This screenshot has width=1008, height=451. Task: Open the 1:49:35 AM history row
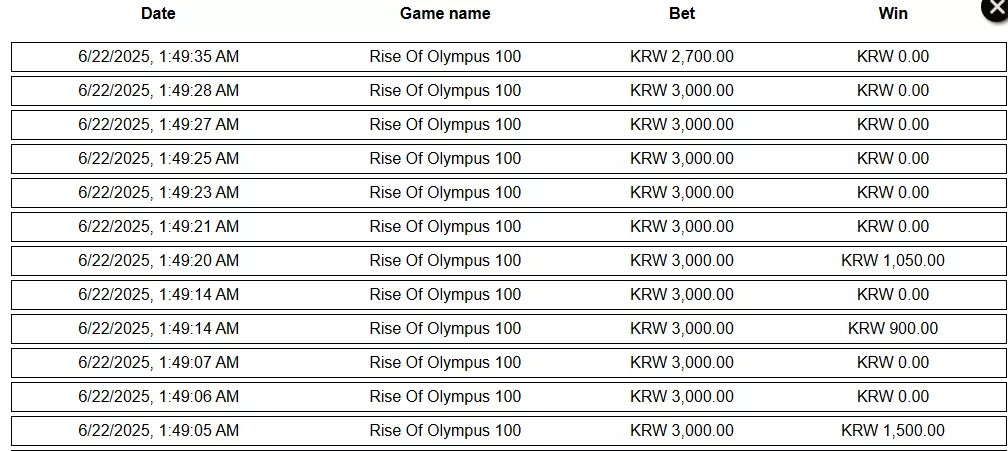pos(508,57)
